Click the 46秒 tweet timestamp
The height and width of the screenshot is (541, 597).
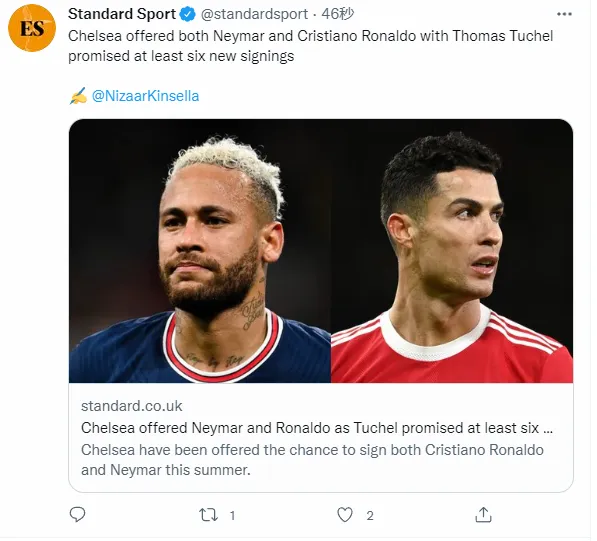(x=338, y=14)
